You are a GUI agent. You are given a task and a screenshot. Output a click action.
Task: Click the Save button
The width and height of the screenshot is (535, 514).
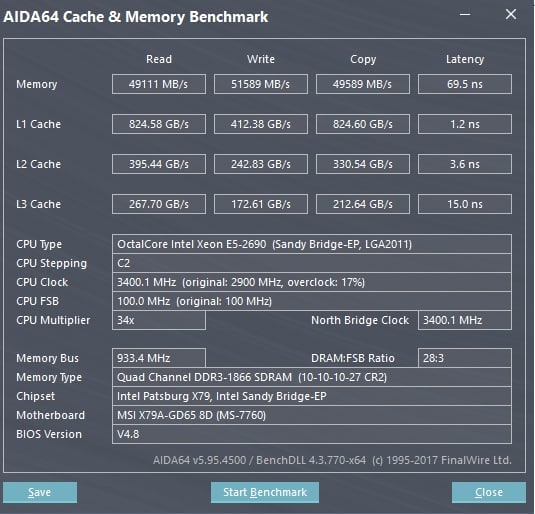(40, 492)
